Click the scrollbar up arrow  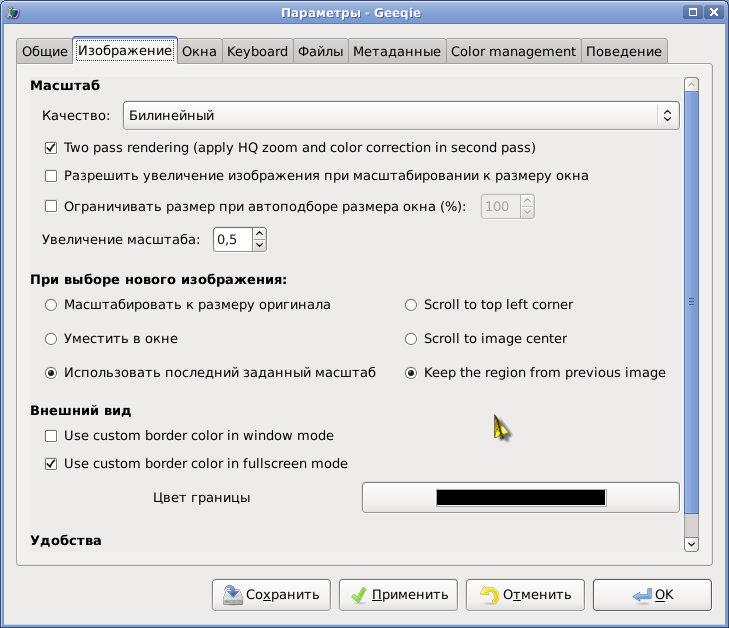pyautogui.click(x=691, y=85)
